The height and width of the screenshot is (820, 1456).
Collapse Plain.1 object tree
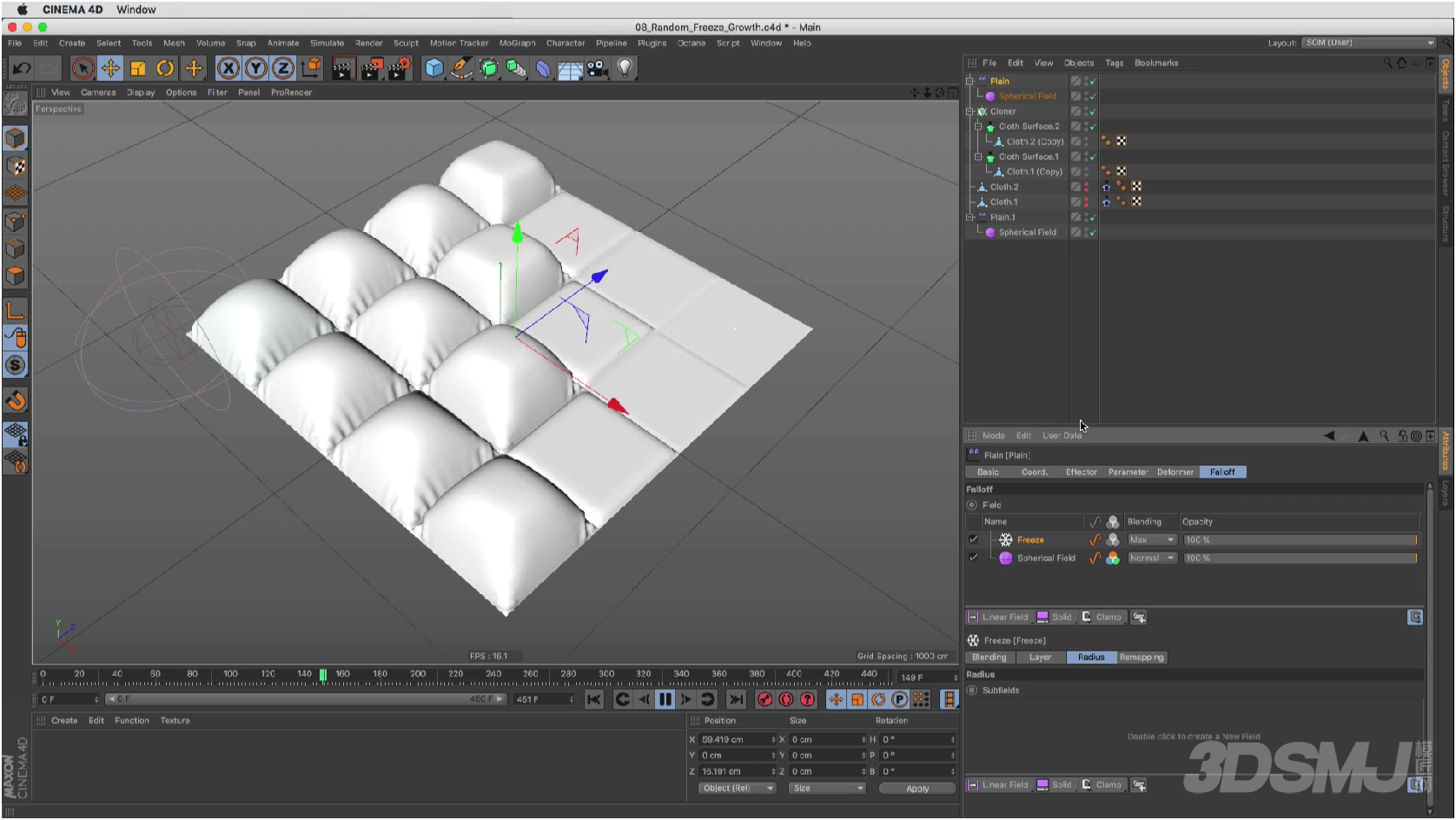[x=970, y=217]
